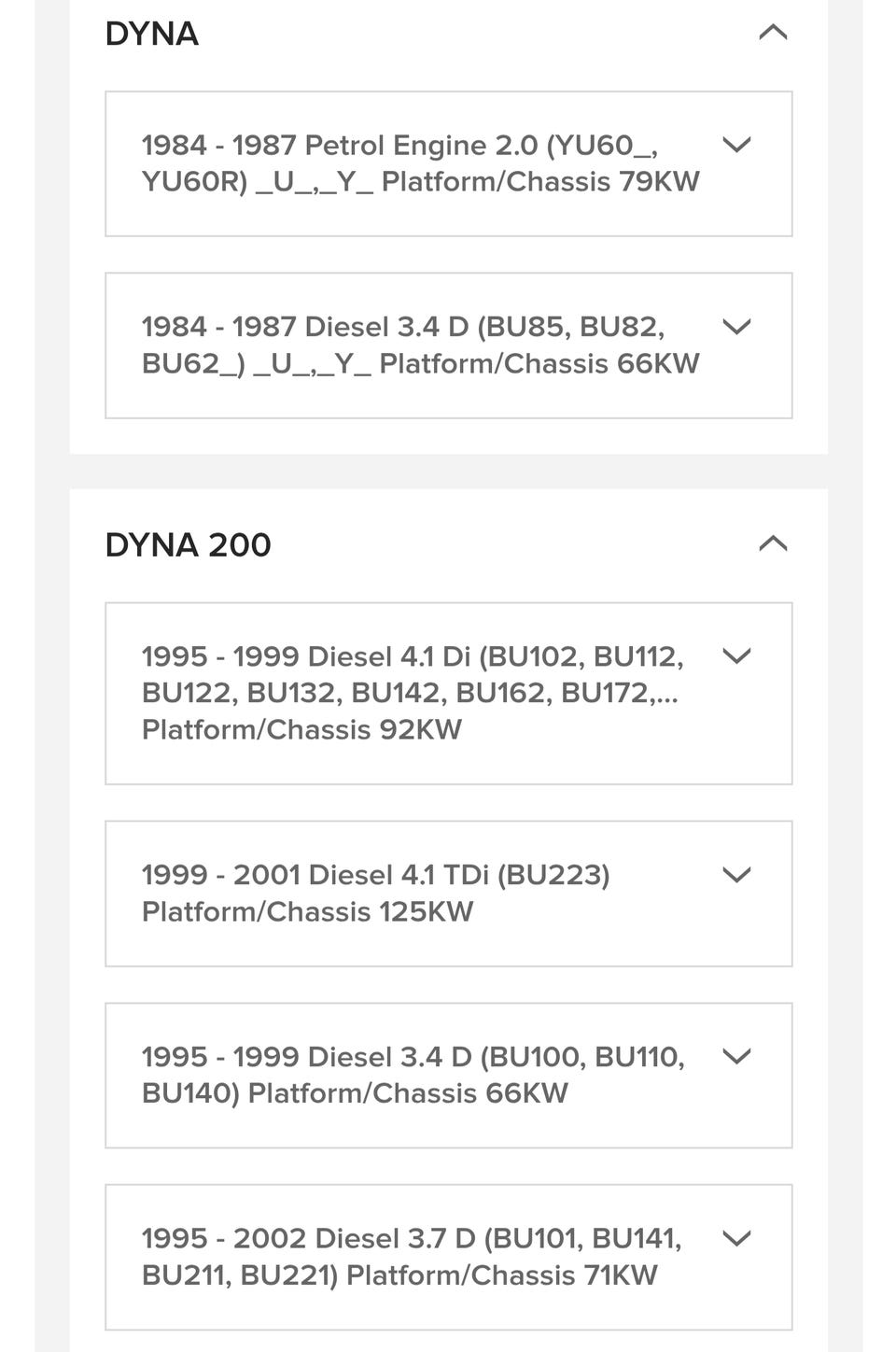Screen dimensions: 896x1352
Task: Expand chevron of 1995-1999 Diesel 4.1 Di
Action: (x=736, y=656)
